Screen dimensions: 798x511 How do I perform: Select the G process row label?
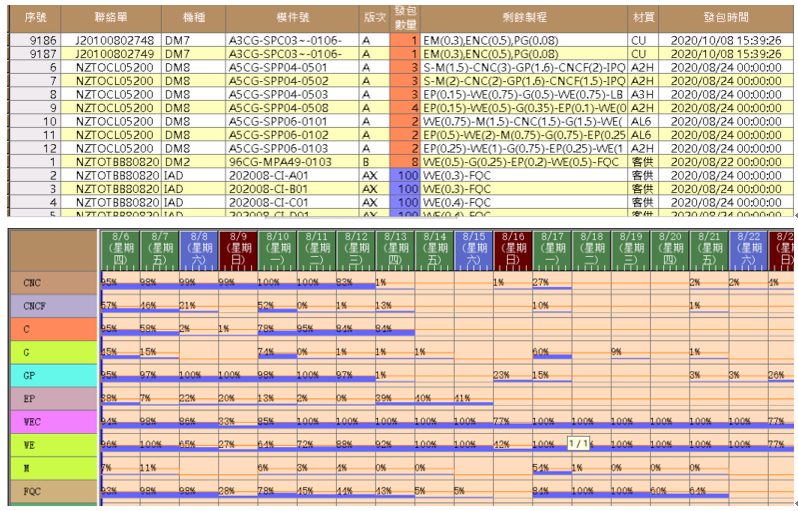pos(54,352)
